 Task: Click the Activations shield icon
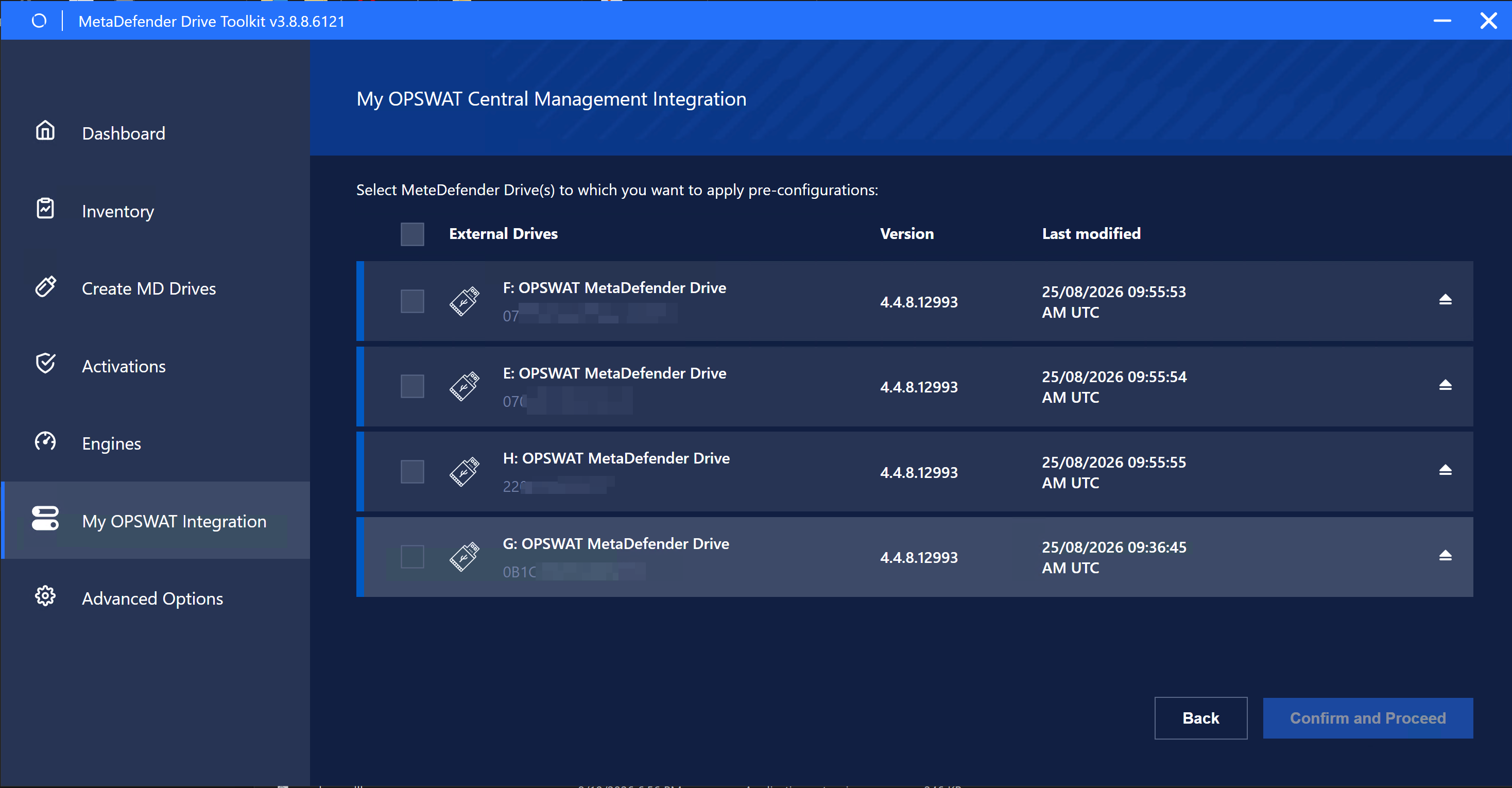(x=45, y=364)
